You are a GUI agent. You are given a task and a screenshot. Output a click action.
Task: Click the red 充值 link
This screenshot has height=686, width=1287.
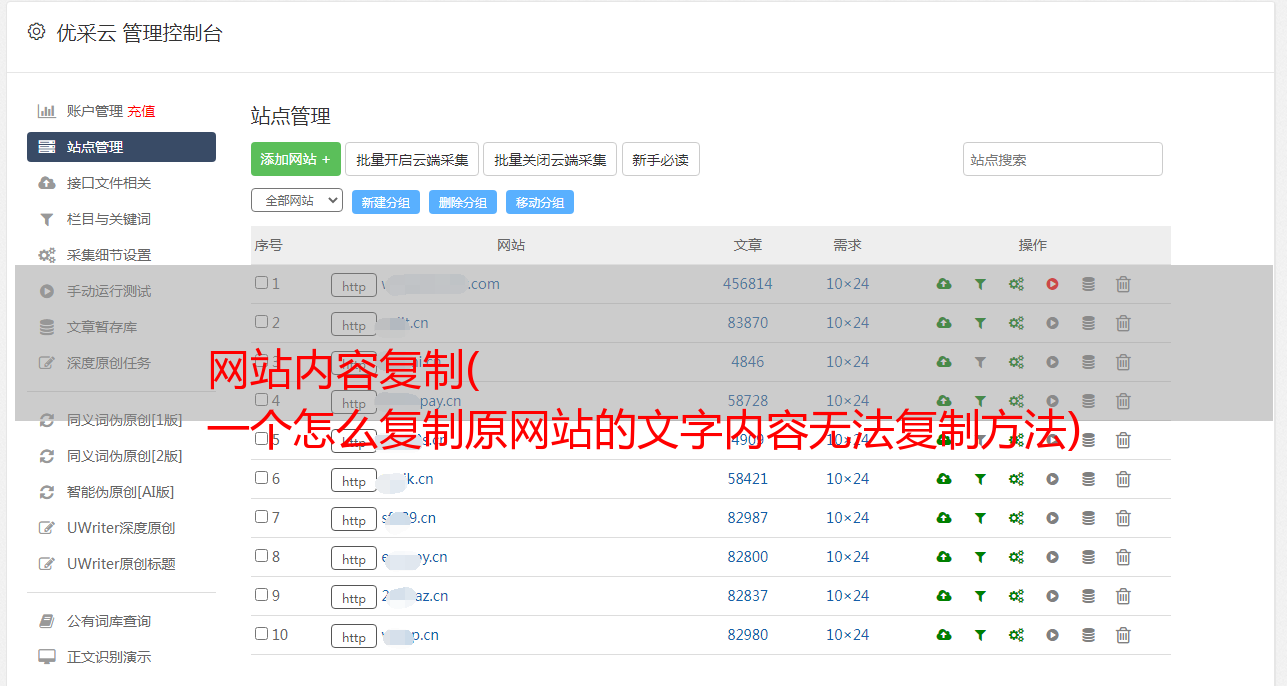click(141, 111)
